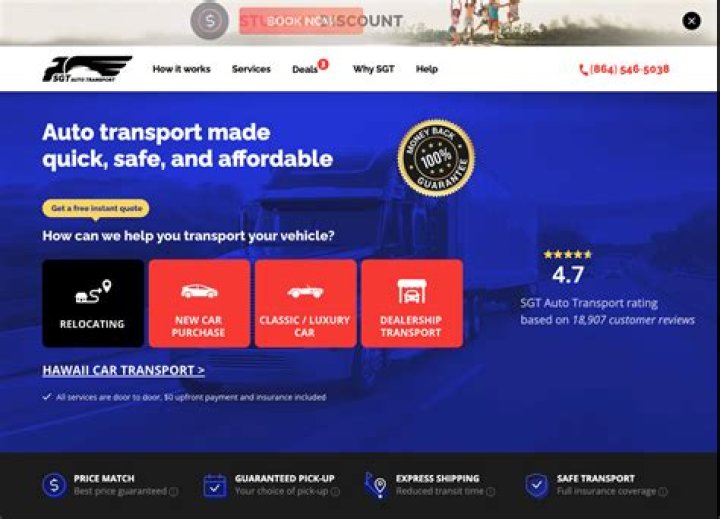
Task: Click the Safe Transport shield icon
Action: point(537,485)
